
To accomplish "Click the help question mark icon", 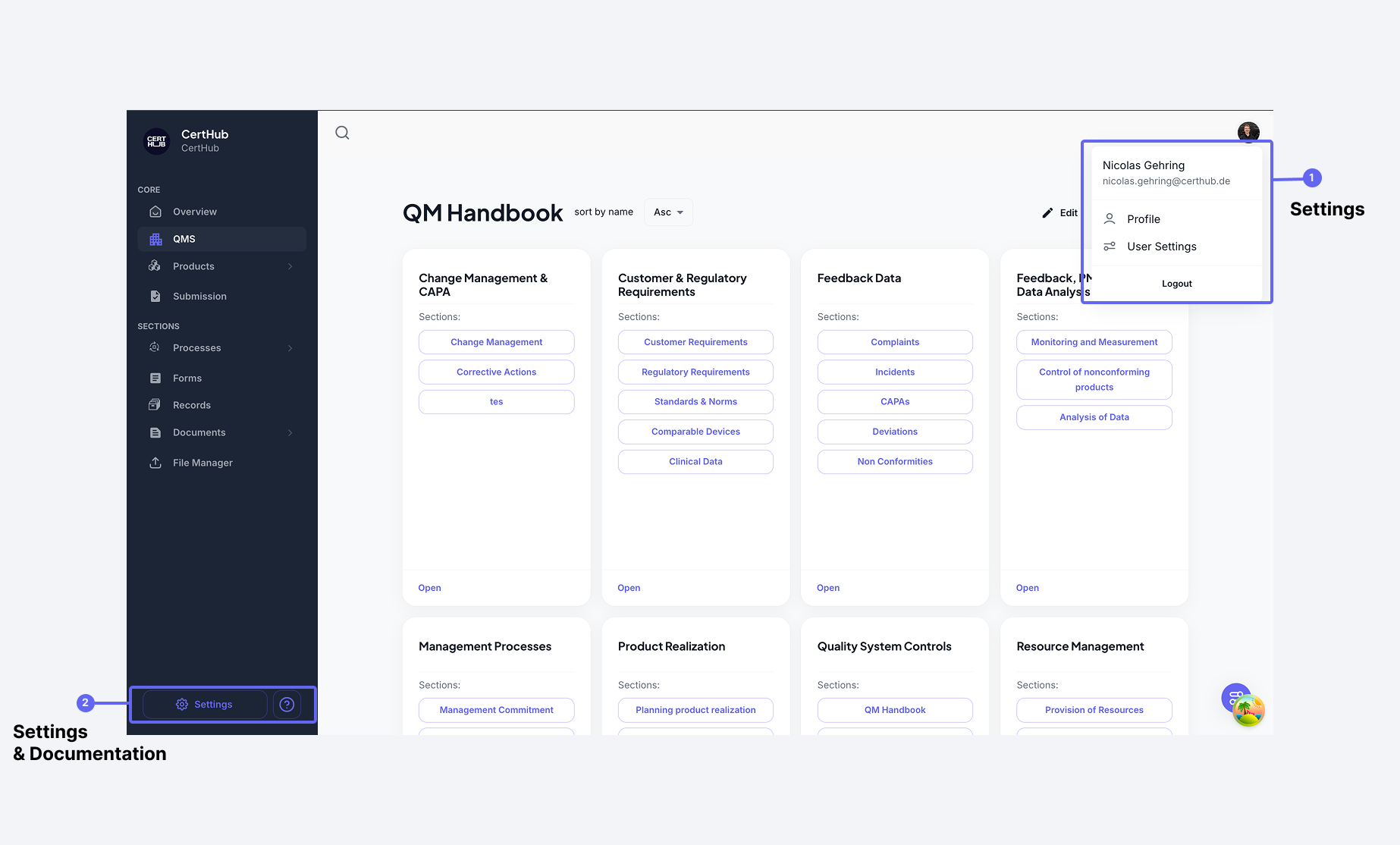I will pos(287,705).
